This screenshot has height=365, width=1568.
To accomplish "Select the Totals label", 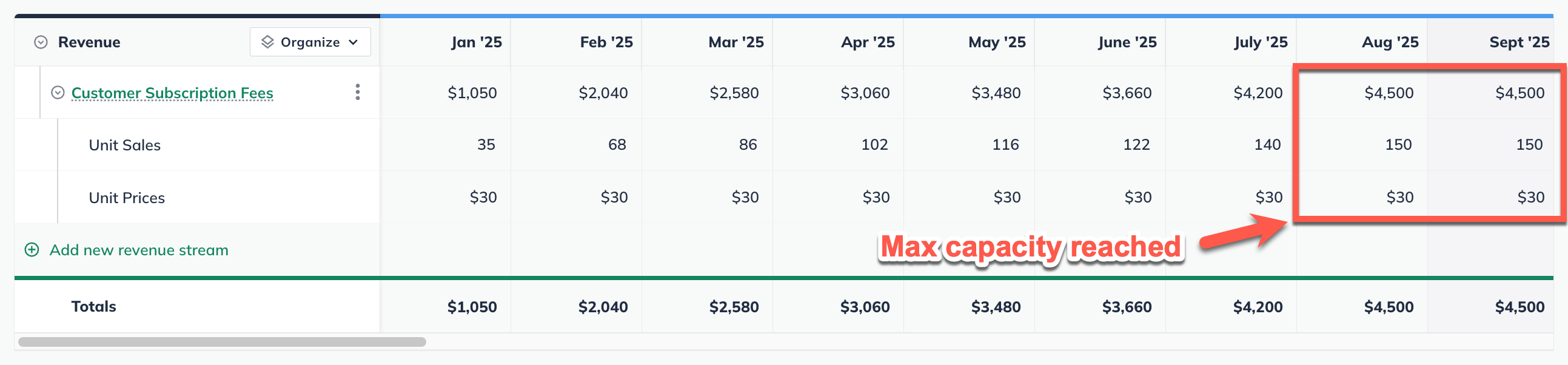I will 93,306.
